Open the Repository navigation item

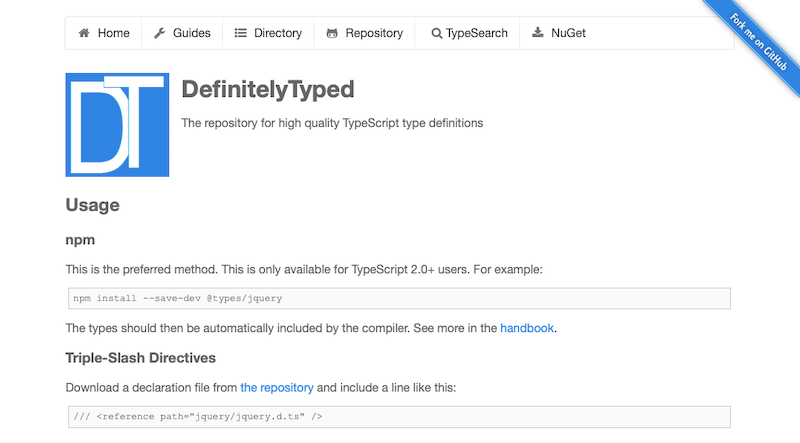coord(374,33)
